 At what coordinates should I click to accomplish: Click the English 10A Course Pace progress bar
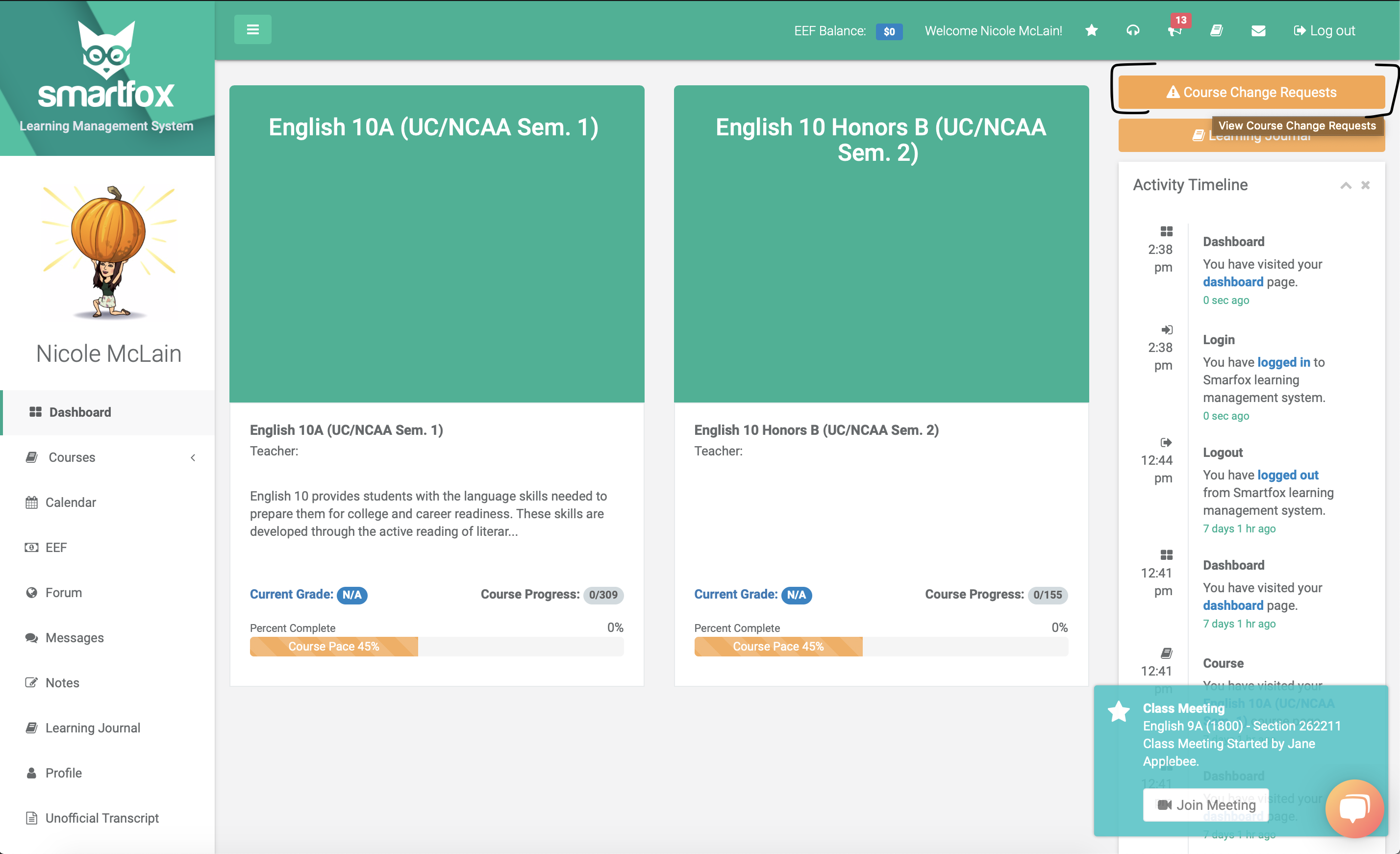[333, 646]
